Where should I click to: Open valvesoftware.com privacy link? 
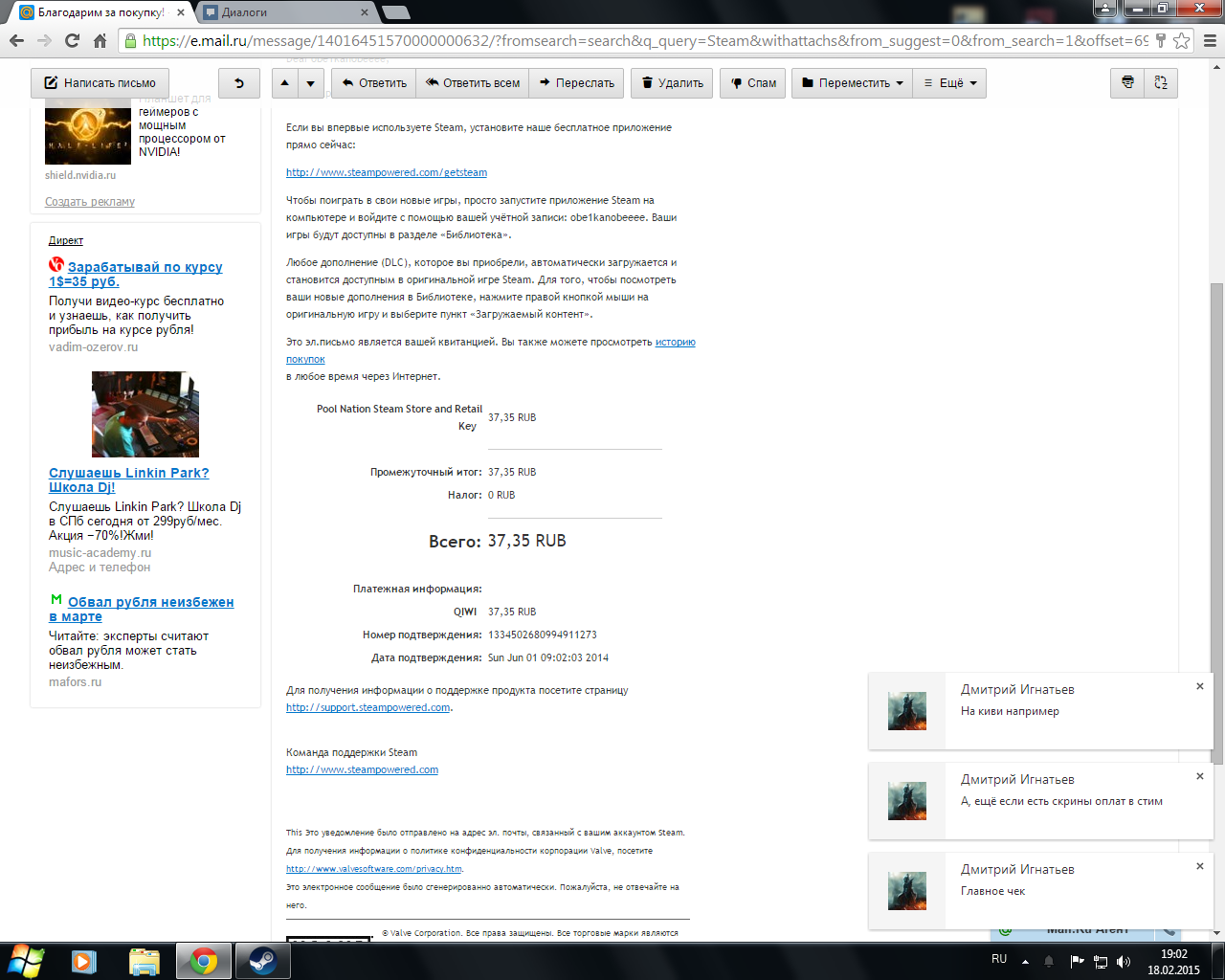coord(374,869)
